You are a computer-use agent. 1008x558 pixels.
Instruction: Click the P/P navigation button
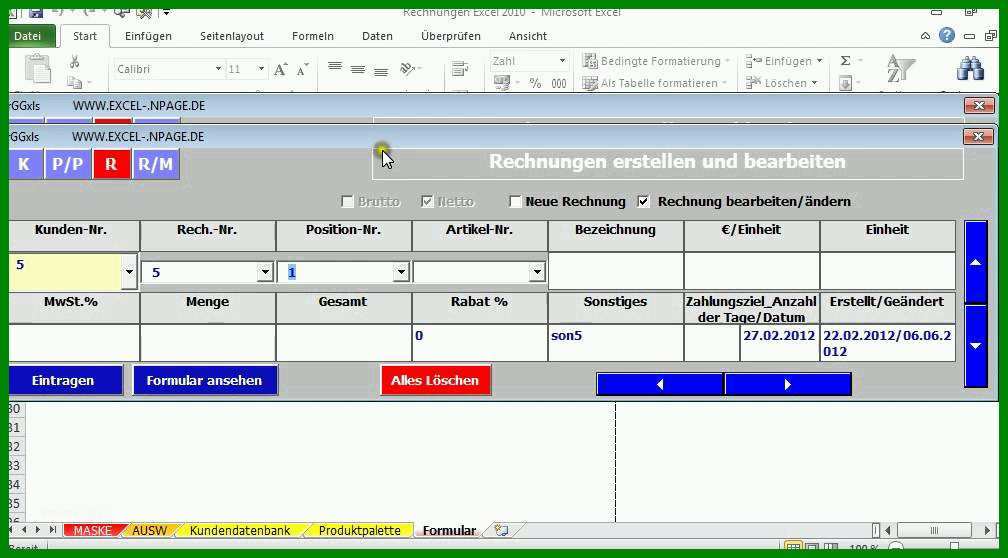tap(68, 165)
